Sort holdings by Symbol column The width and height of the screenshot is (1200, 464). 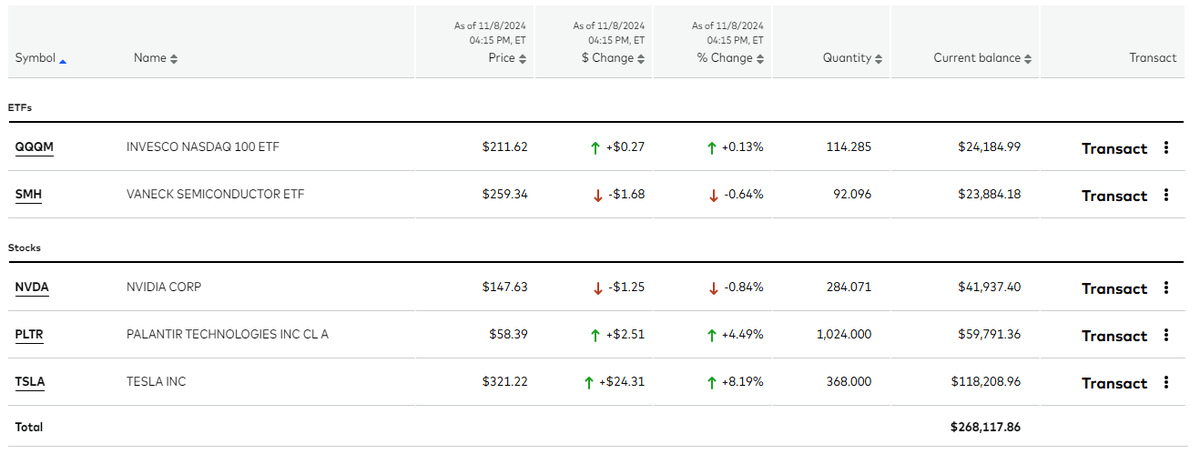click(41, 58)
